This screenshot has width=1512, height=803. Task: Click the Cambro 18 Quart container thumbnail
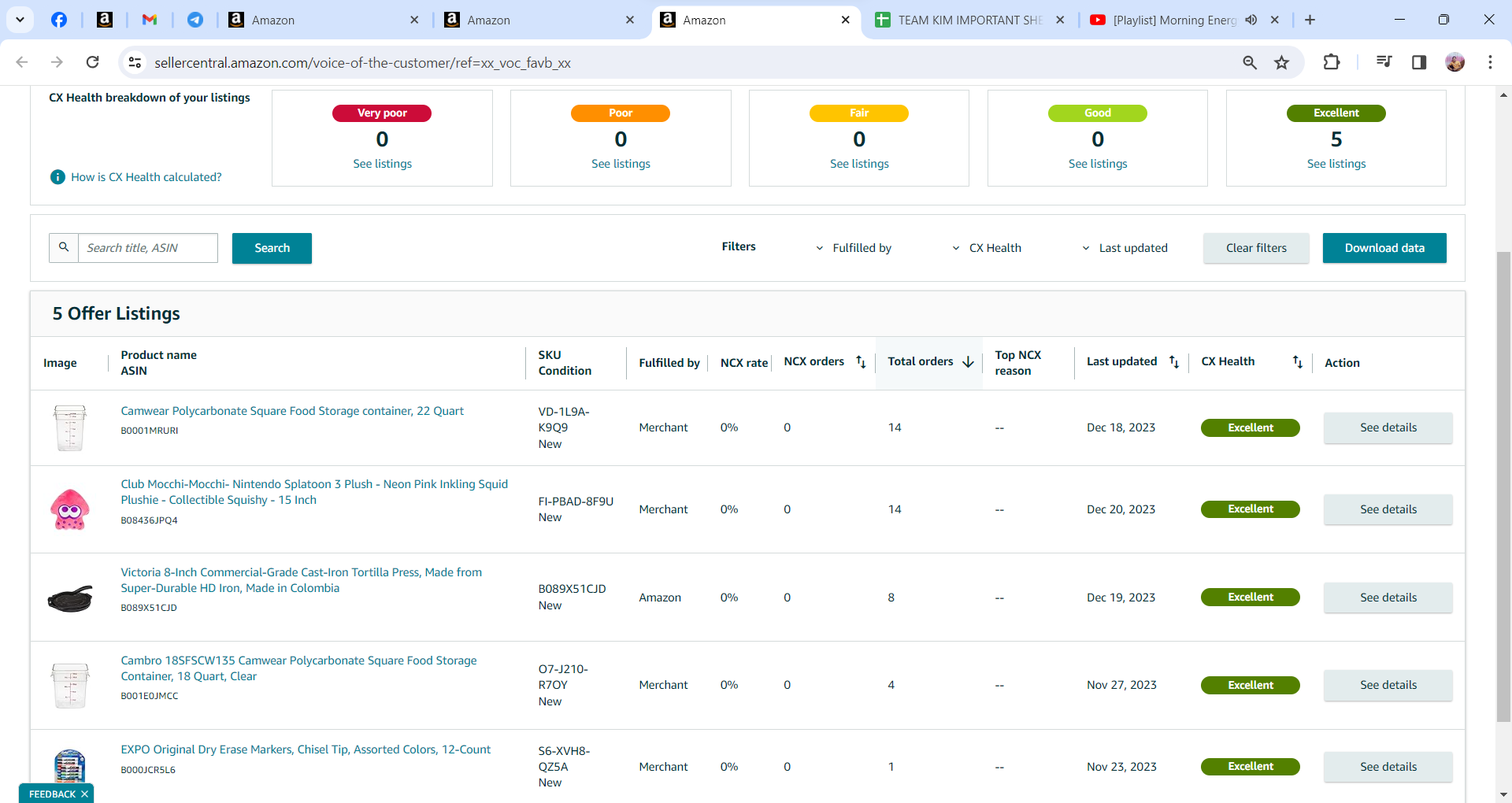pos(70,686)
